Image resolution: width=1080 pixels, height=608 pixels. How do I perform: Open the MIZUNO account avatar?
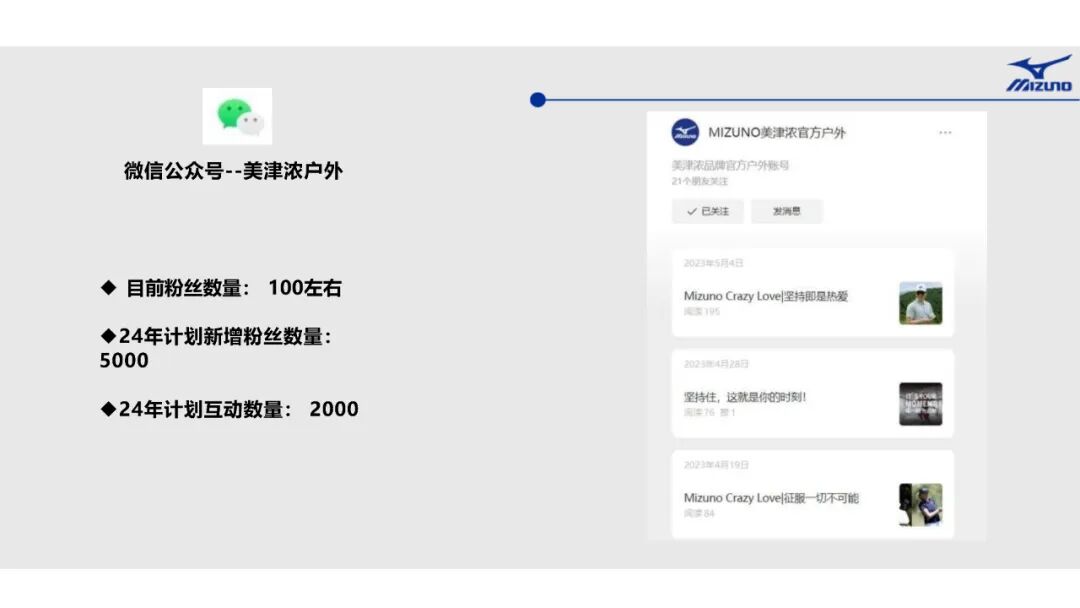click(x=685, y=132)
